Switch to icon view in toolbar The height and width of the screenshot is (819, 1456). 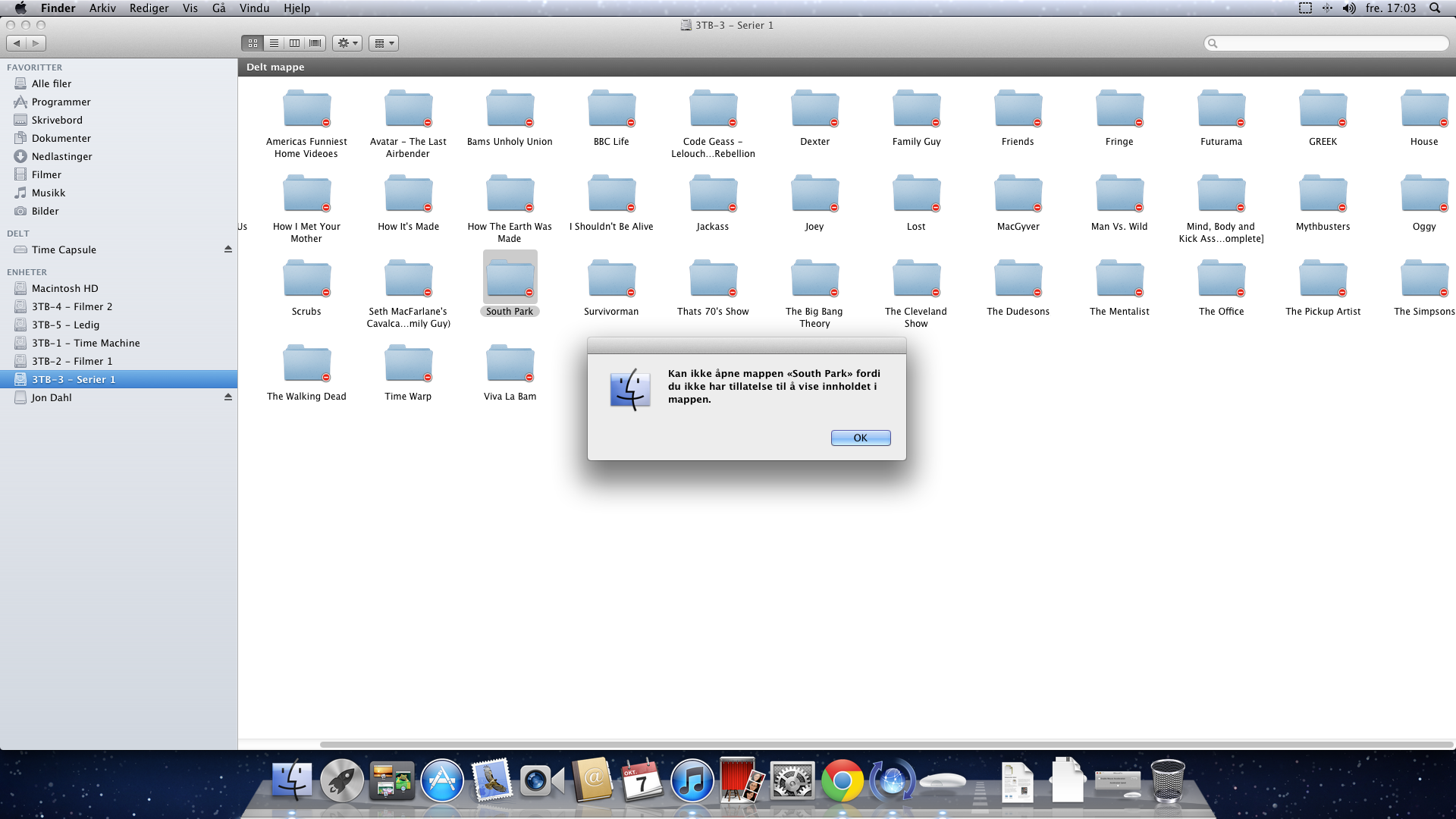click(x=253, y=43)
